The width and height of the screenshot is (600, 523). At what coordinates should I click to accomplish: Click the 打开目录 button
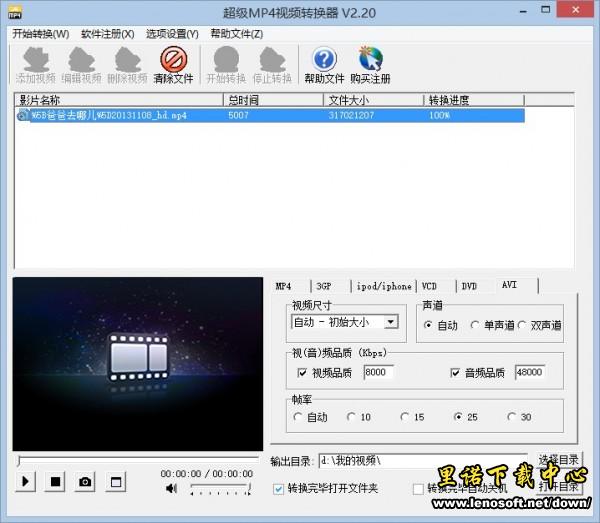coord(558,487)
